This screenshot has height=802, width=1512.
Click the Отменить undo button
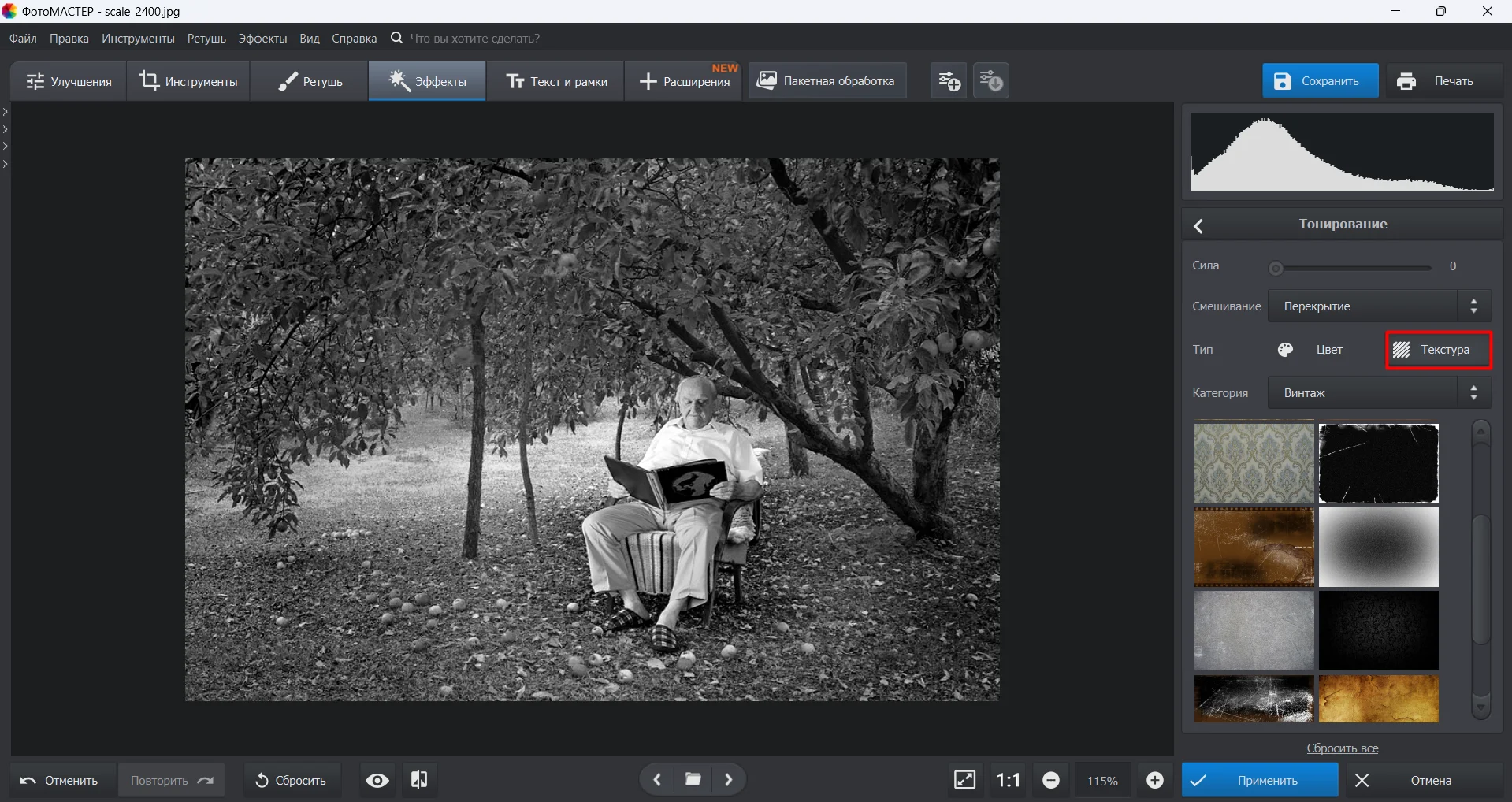pos(63,780)
